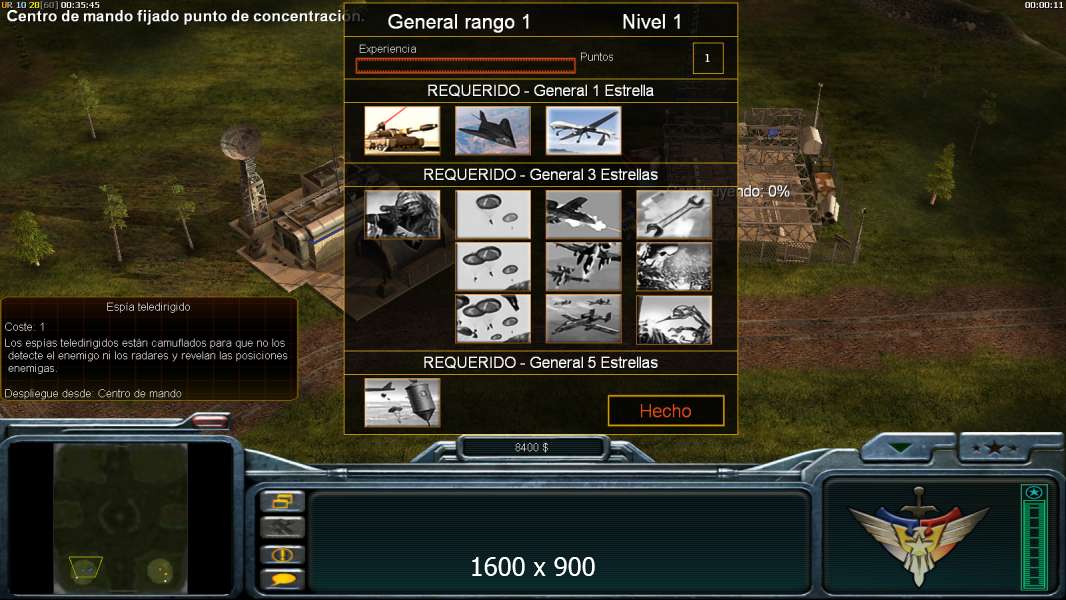This screenshot has width=1066, height=600.
Task: Click the minimap radar view
Action: click(120, 518)
